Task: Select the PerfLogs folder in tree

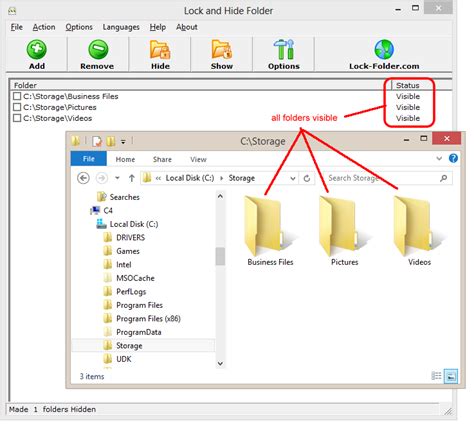Action: point(131,292)
